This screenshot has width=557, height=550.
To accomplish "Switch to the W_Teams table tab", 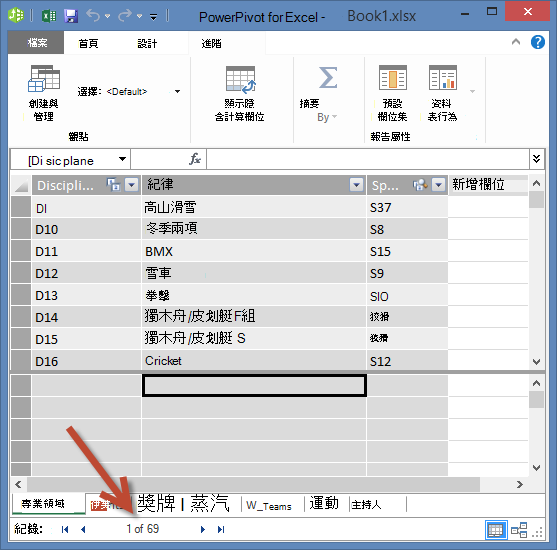I will [269, 506].
